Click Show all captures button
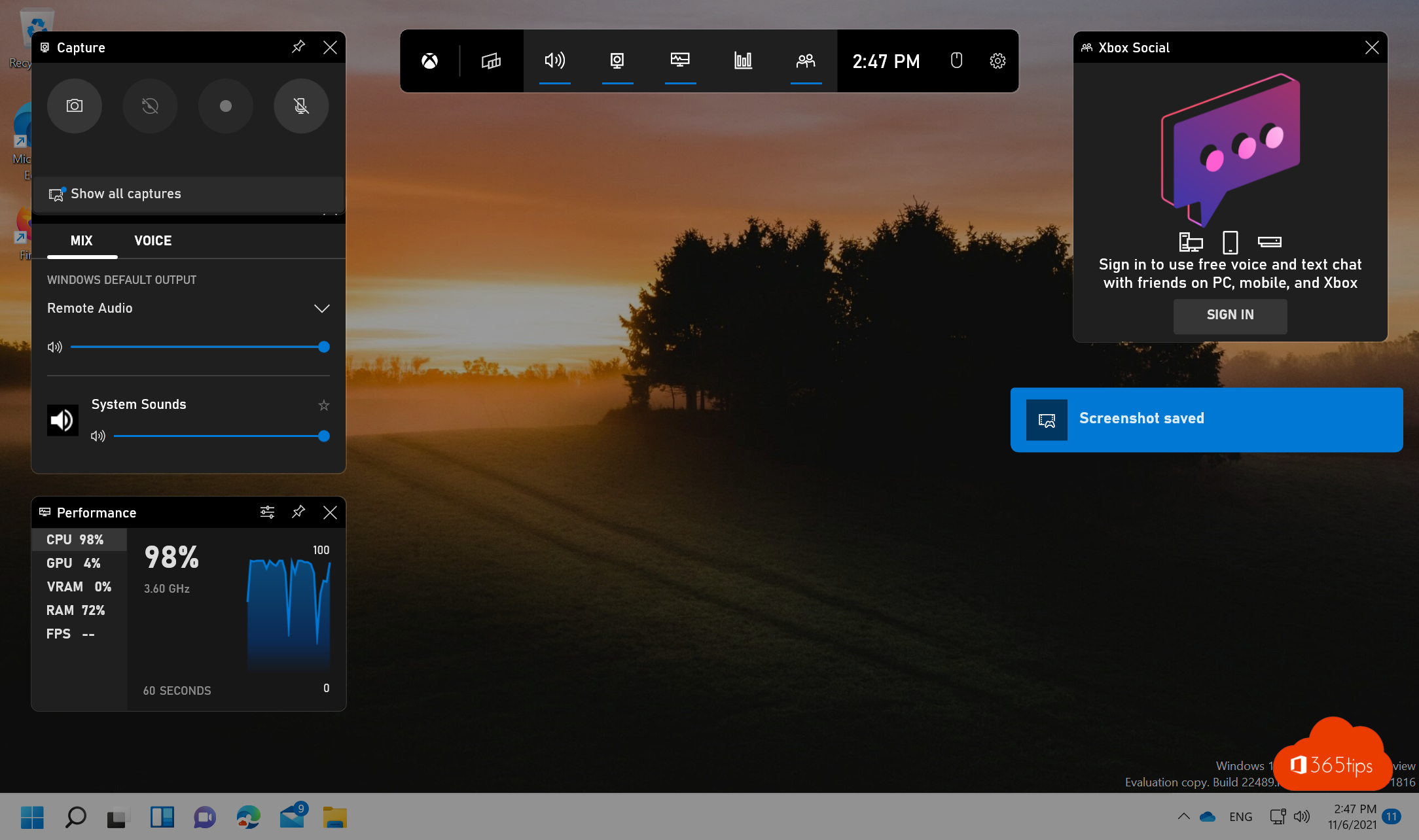The width and height of the screenshot is (1419, 840). [188, 193]
